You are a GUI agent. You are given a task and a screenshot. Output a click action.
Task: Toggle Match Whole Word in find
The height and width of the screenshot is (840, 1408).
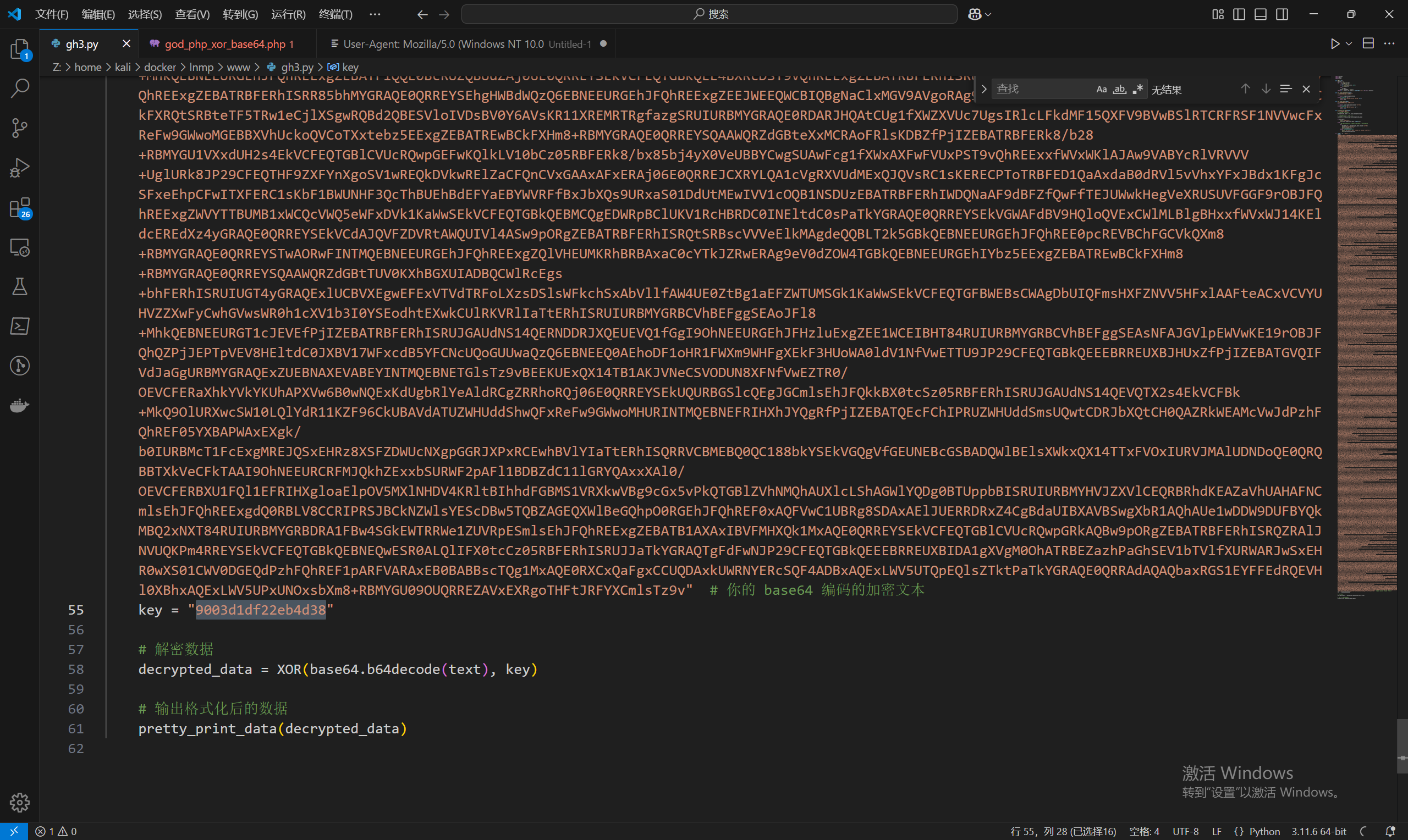click(x=1119, y=89)
